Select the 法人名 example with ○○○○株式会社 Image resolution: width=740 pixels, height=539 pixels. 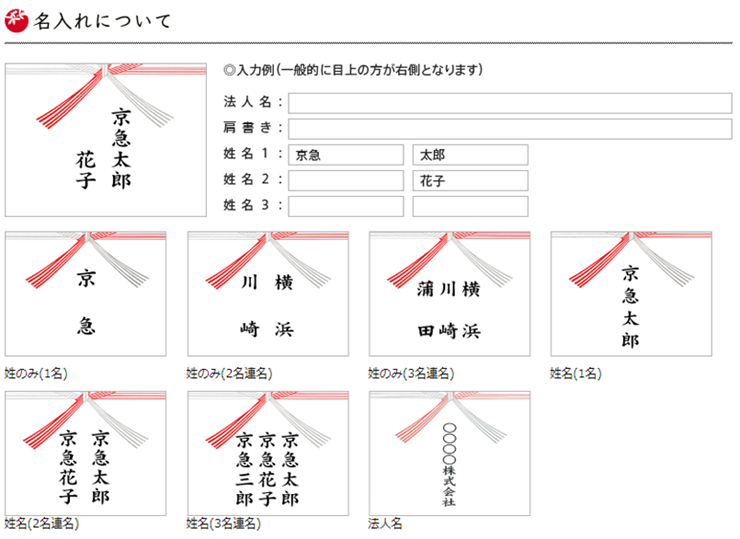(x=449, y=453)
